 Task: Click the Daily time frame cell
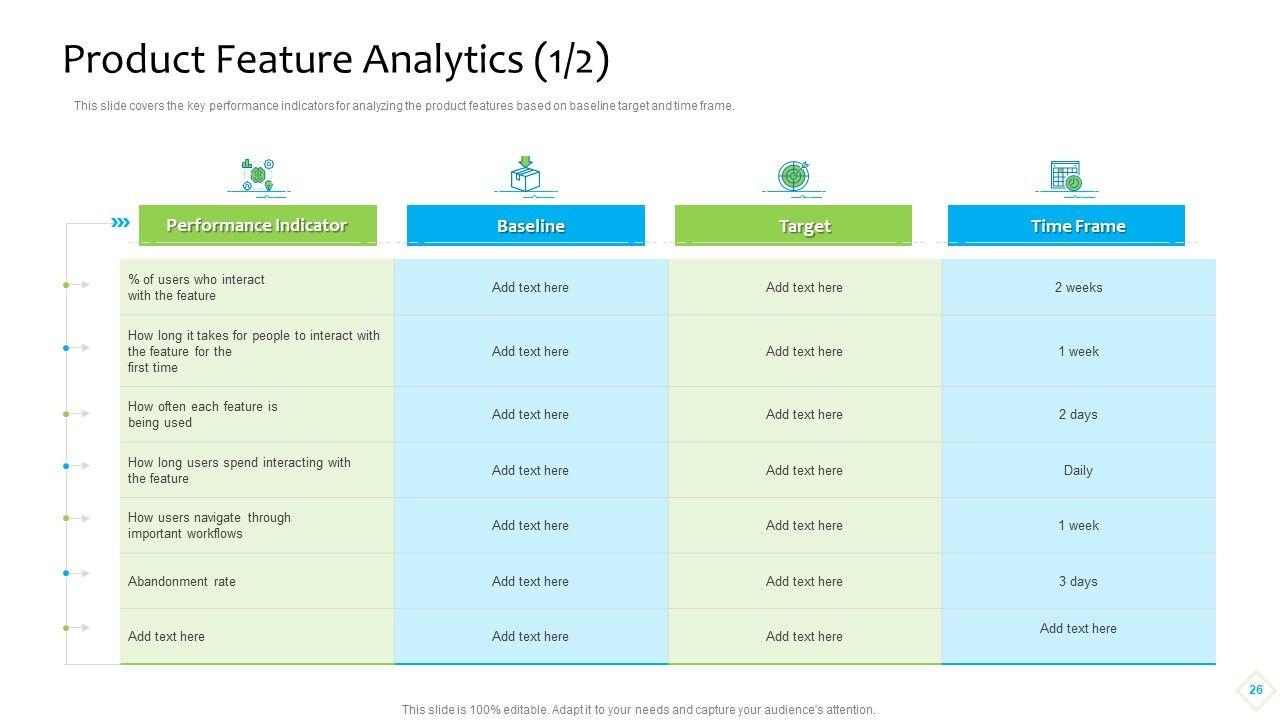[x=1078, y=470]
